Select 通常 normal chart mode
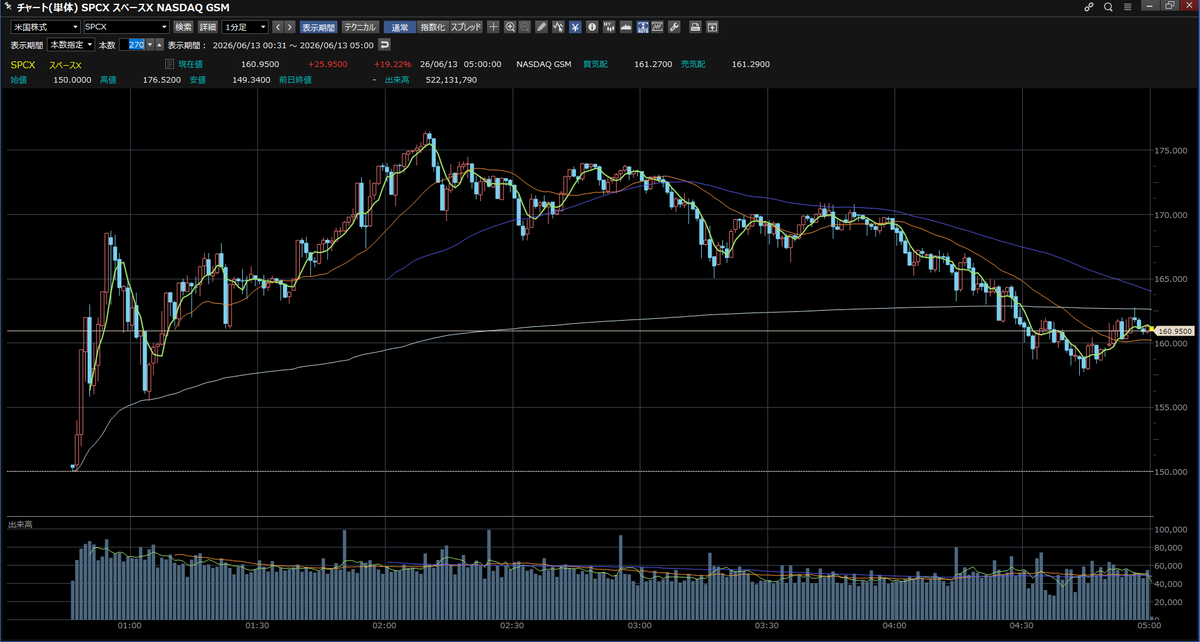Viewport: 1200px width, 642px height. pyautogui.click(x=399, y=27)
